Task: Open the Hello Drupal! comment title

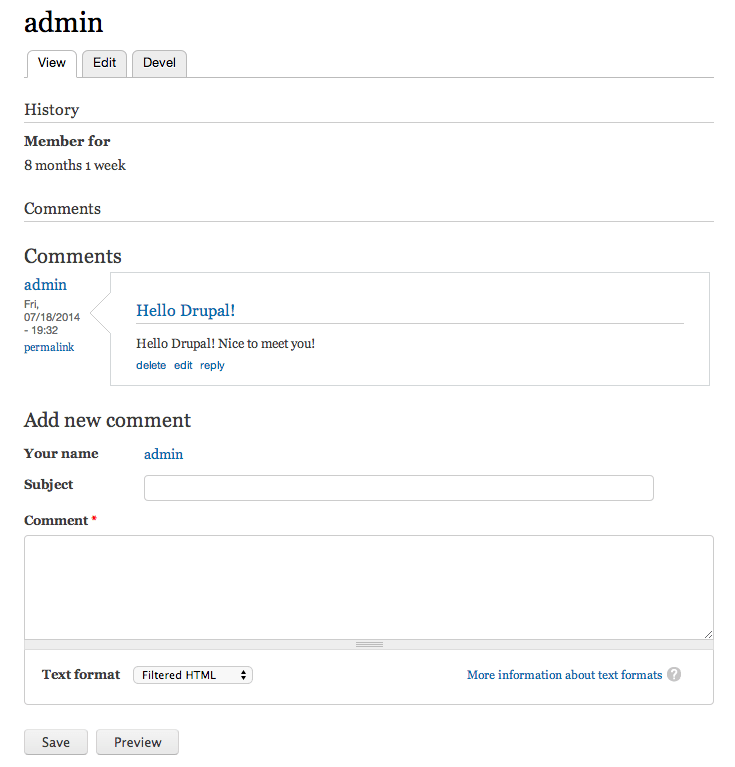Action: click(x=186, y=311)
